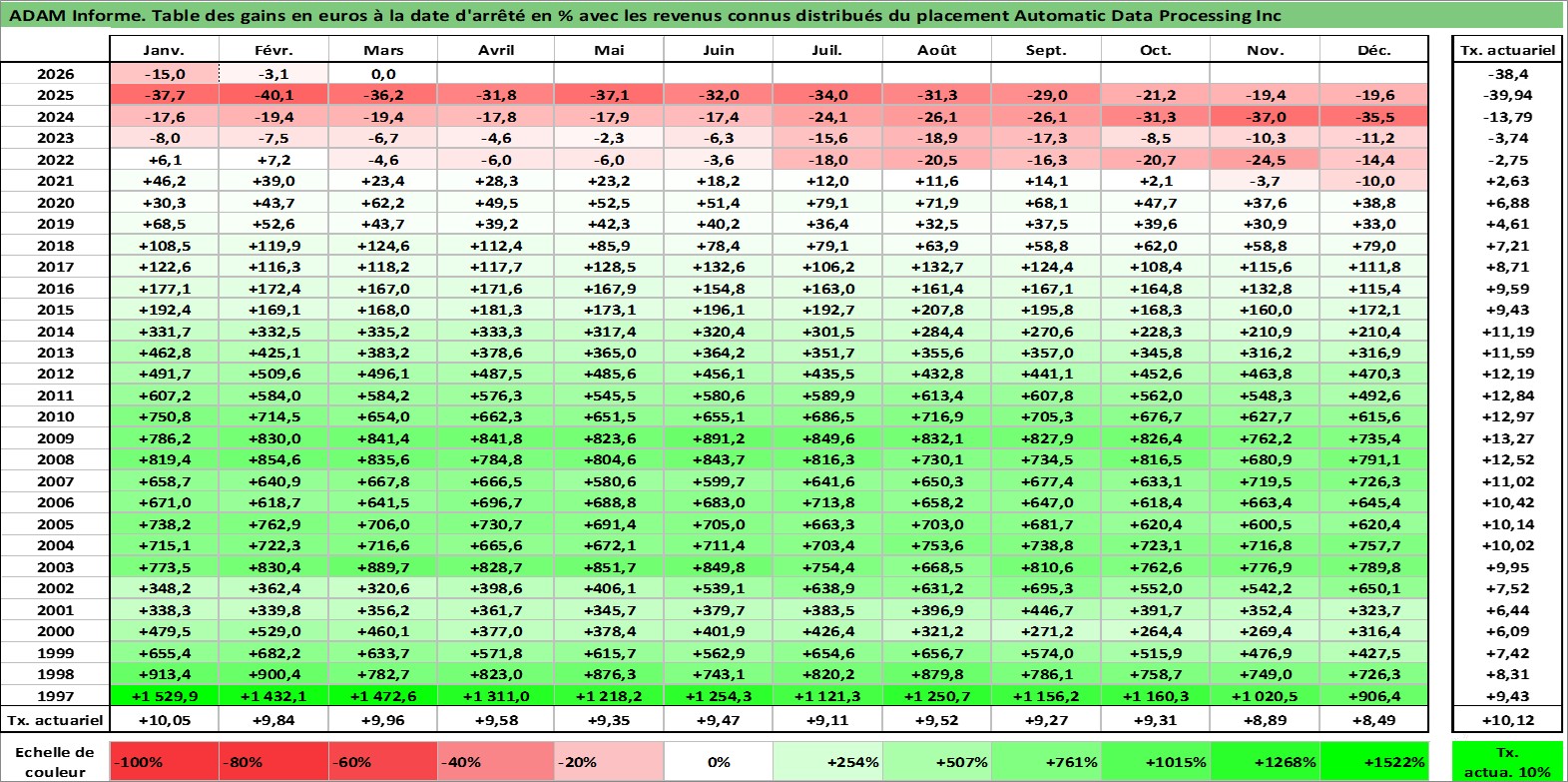Screen dimensions: 1568x782
Task: Click the 'Tx. actuariel' label of the bottom row
Action: tap(55, 720)
